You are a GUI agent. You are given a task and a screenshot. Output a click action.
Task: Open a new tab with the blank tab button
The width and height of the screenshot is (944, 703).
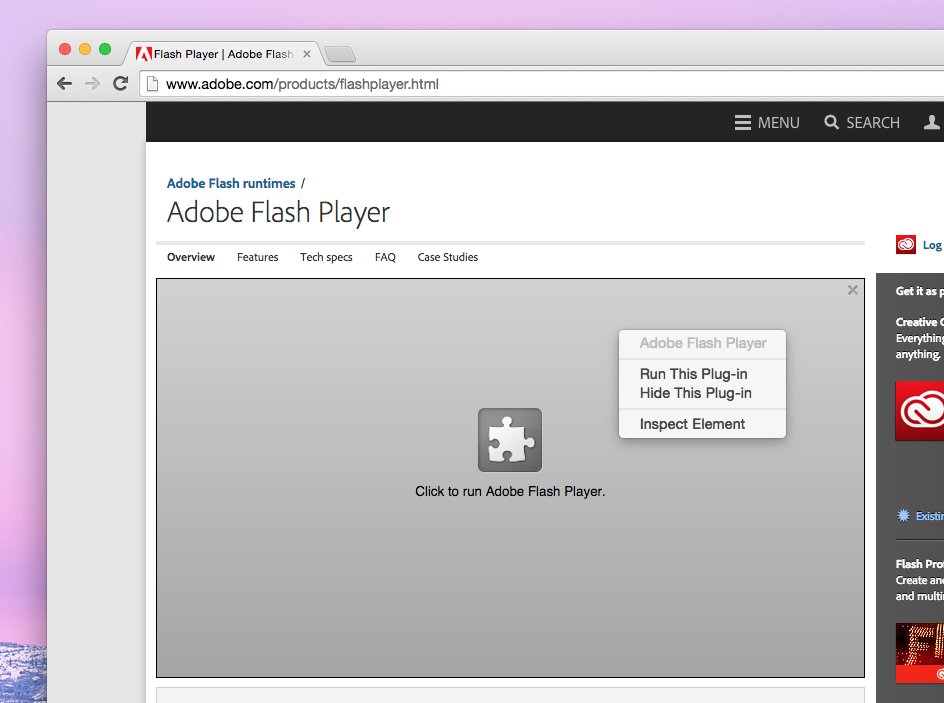[x=340, y=54]
